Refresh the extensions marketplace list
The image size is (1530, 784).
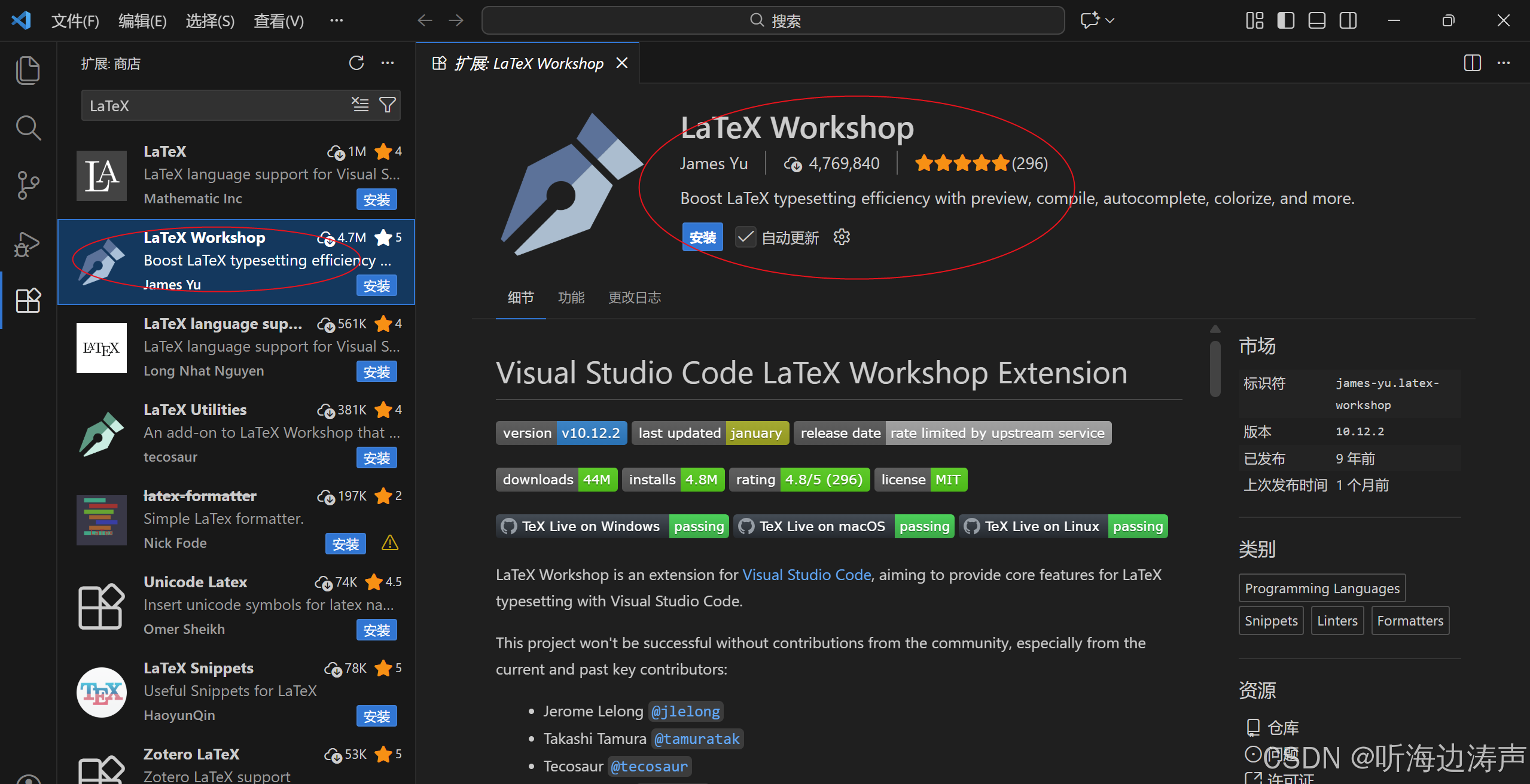tap(356, 63)
